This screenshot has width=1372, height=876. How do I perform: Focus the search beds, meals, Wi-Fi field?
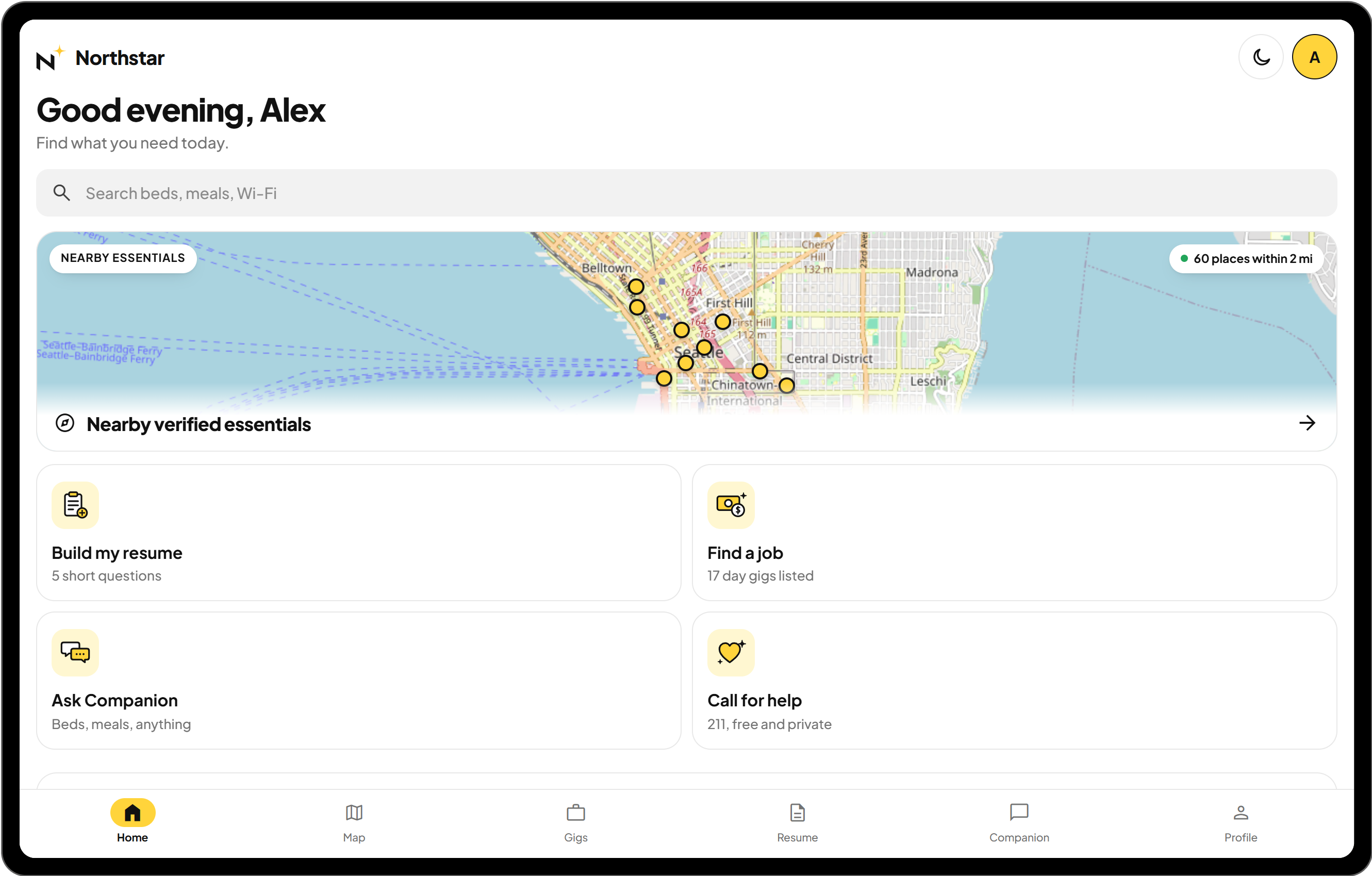point(687,193)
